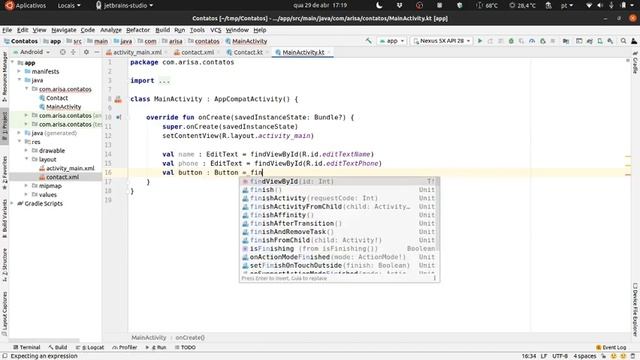Open the Analyze menu
The image size is (640, 360).
point(111,30)
